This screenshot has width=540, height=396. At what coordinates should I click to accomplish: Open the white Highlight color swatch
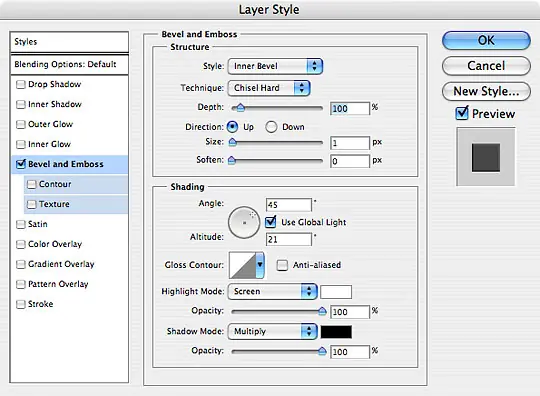[x=336, y=292]
